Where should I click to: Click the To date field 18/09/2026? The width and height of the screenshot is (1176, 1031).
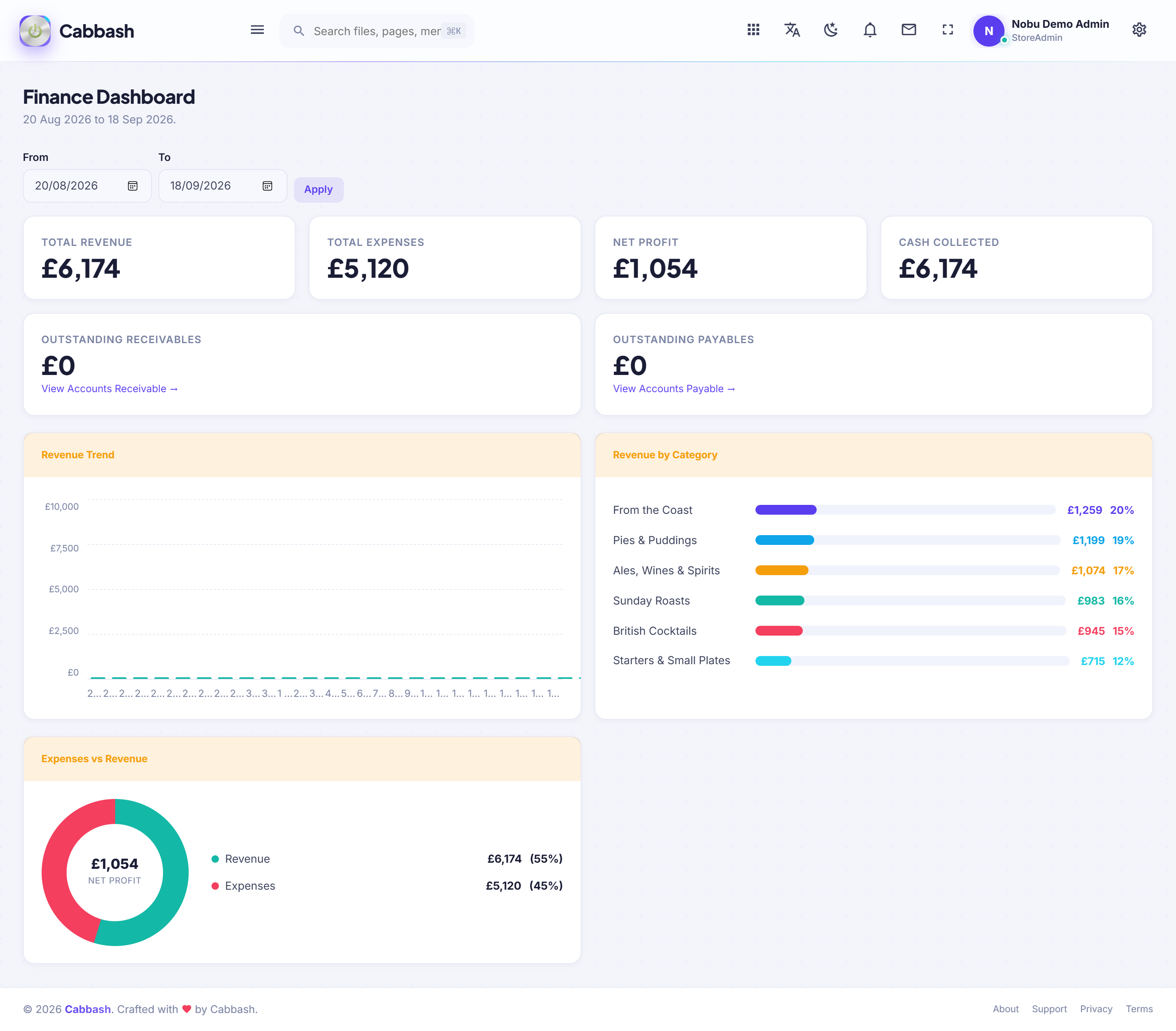pyautogui.click(x=223, y=186)
